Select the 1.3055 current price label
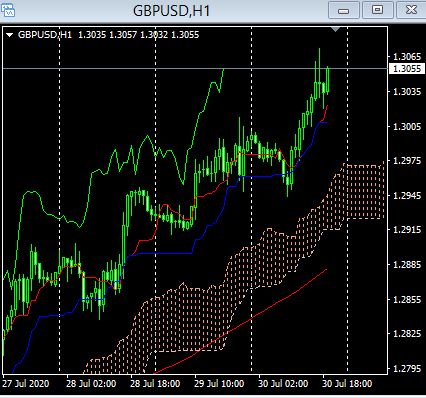This screenshot has width=426, height=398. tap(407, 69)
